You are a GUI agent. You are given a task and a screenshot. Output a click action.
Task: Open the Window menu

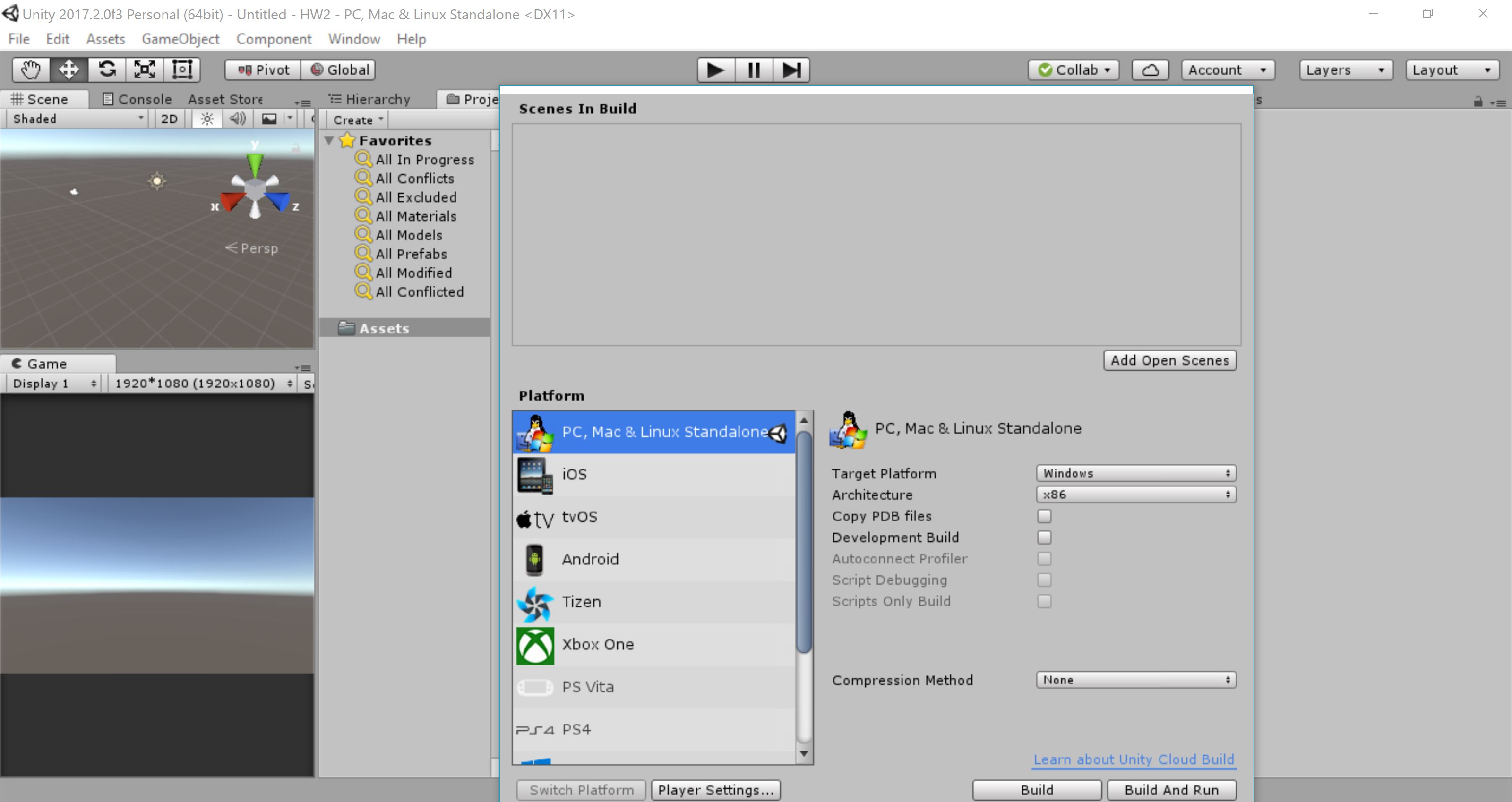[x=354, y=39]
